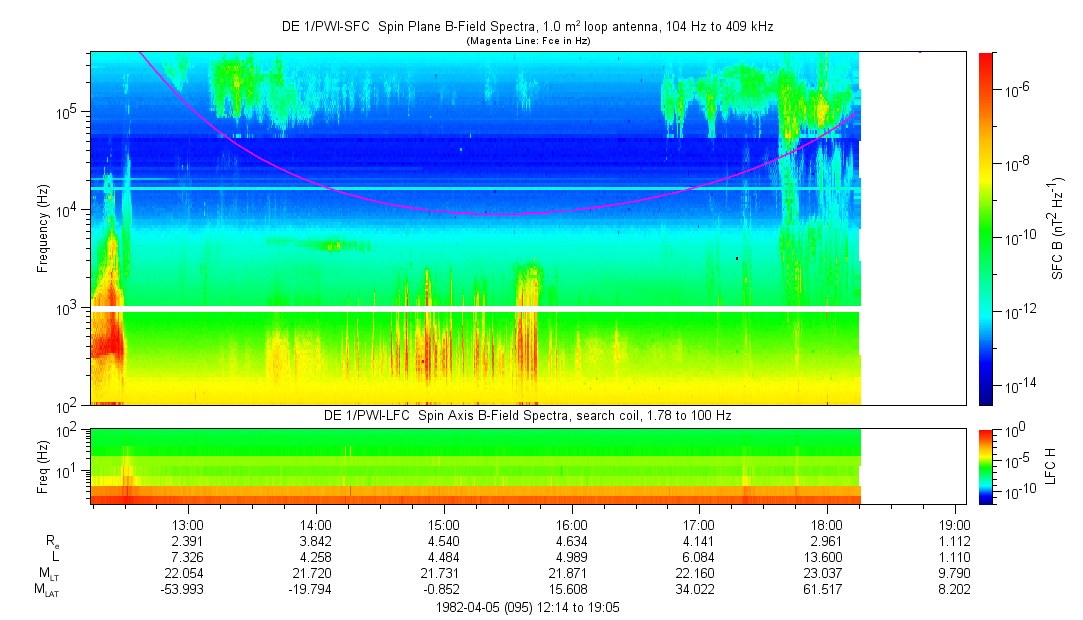Click the SFC B (nT² Hz⁻¹) colorbar label

pyautogui.click(x=1056, y=228)
